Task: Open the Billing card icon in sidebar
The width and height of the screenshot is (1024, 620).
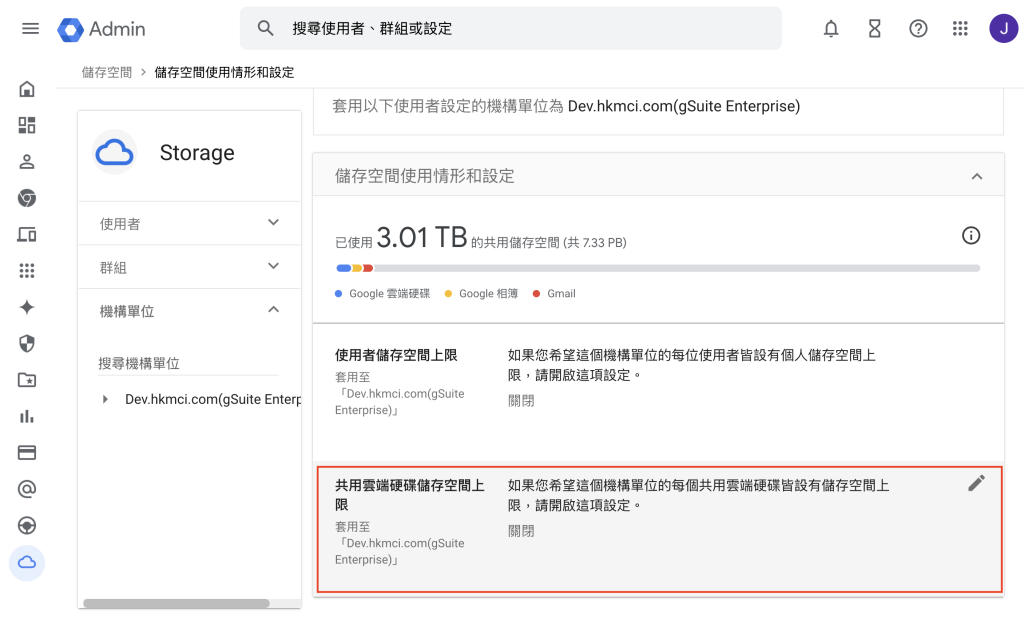Action: click(x=27, y=453)
